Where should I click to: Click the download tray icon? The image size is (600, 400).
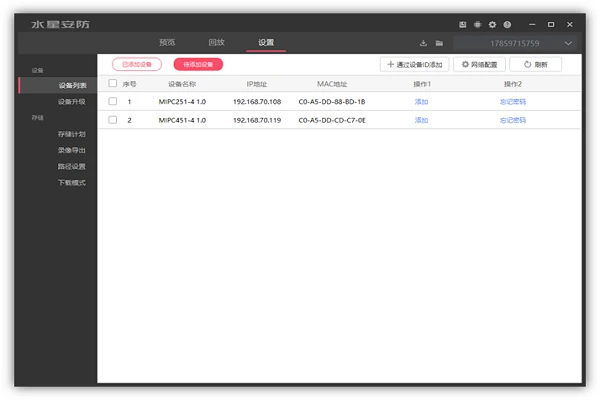[423, 43]
